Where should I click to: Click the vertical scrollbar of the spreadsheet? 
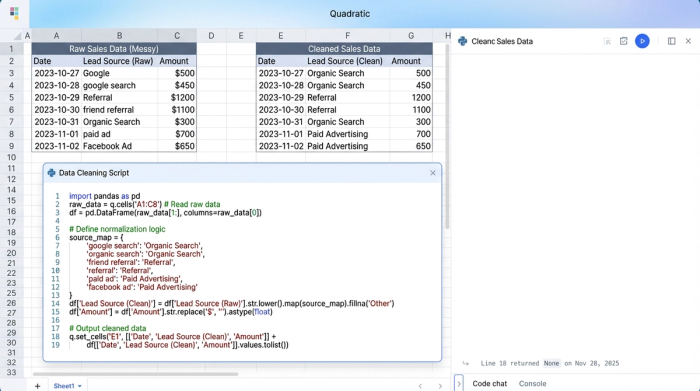pos(447,136)
